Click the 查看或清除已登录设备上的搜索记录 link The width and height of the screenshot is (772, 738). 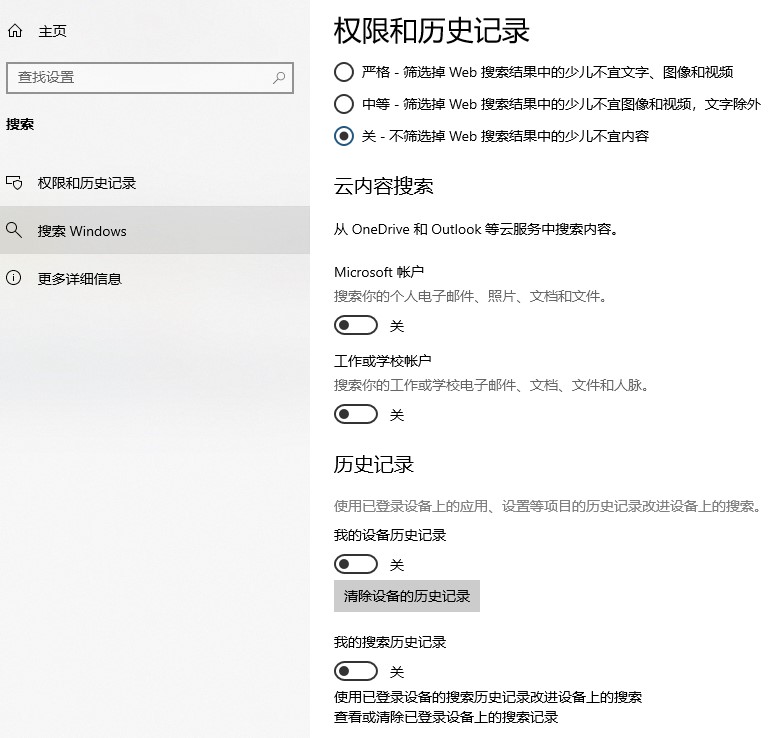pyautogui.click(x=445, y=717)
